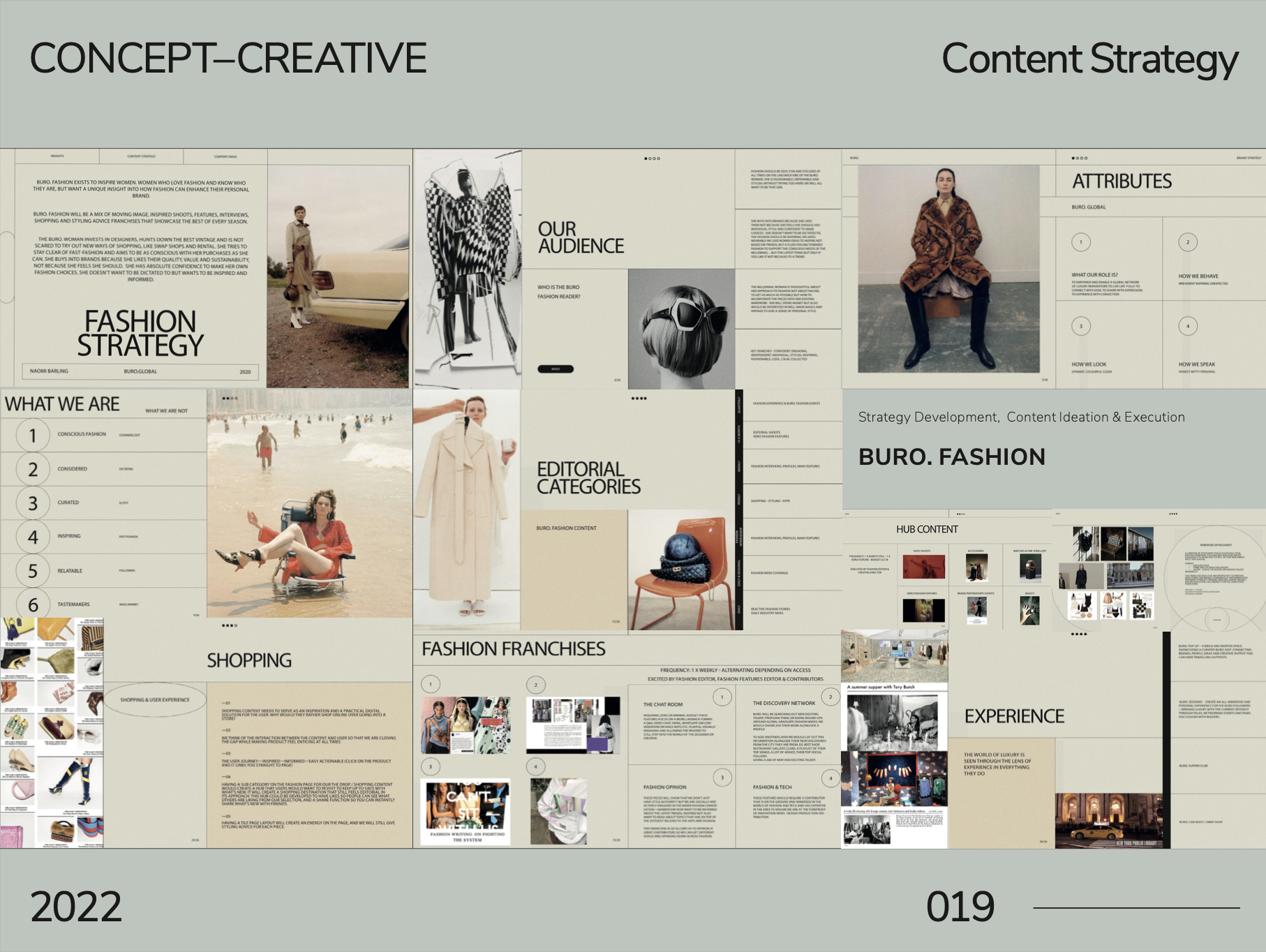Open the BEAUTY hand thumbnail
This screenshot has height=952, width=1266.
1029,611
